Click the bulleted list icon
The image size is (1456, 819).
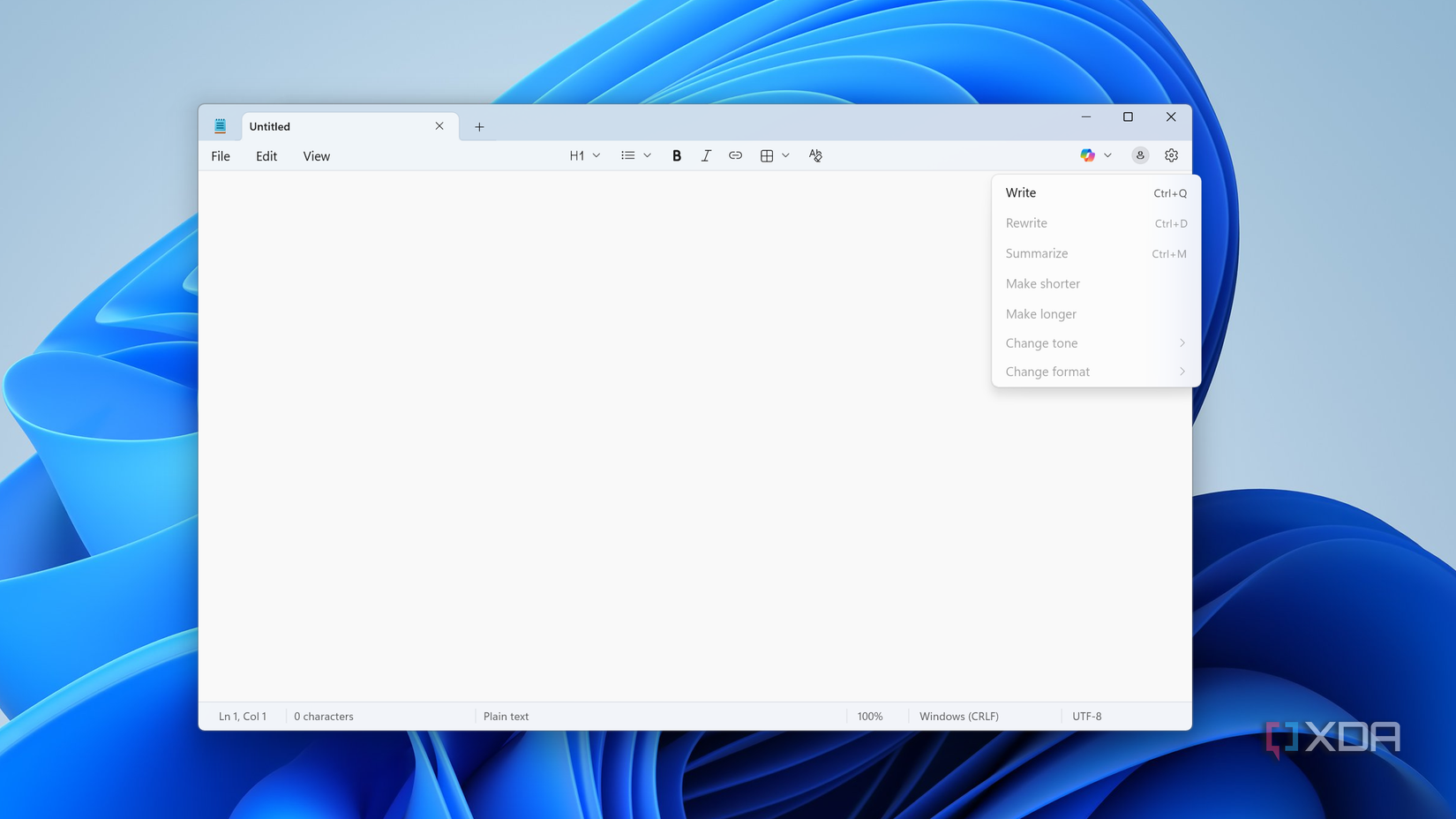[x=627, y=154]
